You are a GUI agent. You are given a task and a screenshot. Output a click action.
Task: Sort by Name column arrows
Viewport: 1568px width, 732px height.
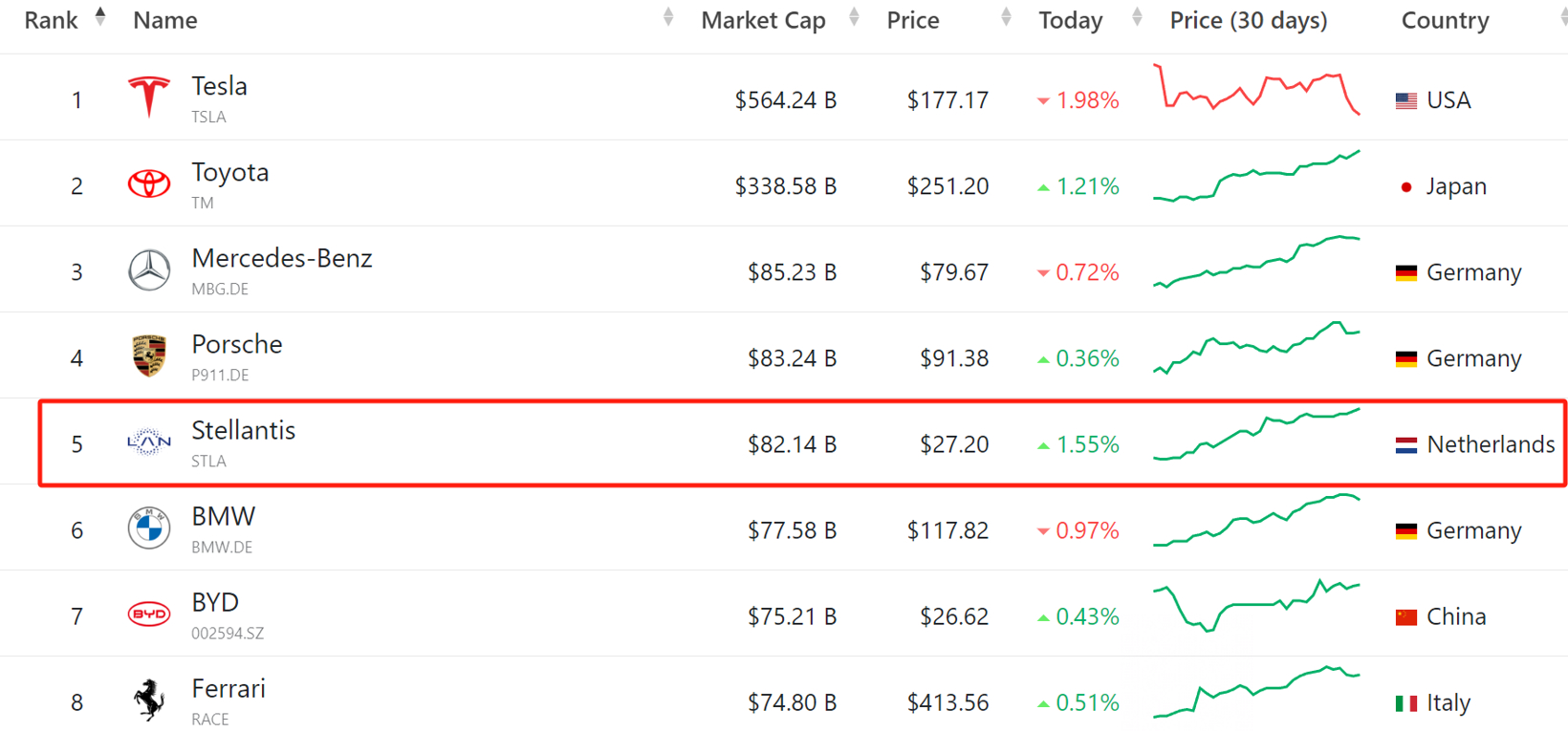pos(668,16)
